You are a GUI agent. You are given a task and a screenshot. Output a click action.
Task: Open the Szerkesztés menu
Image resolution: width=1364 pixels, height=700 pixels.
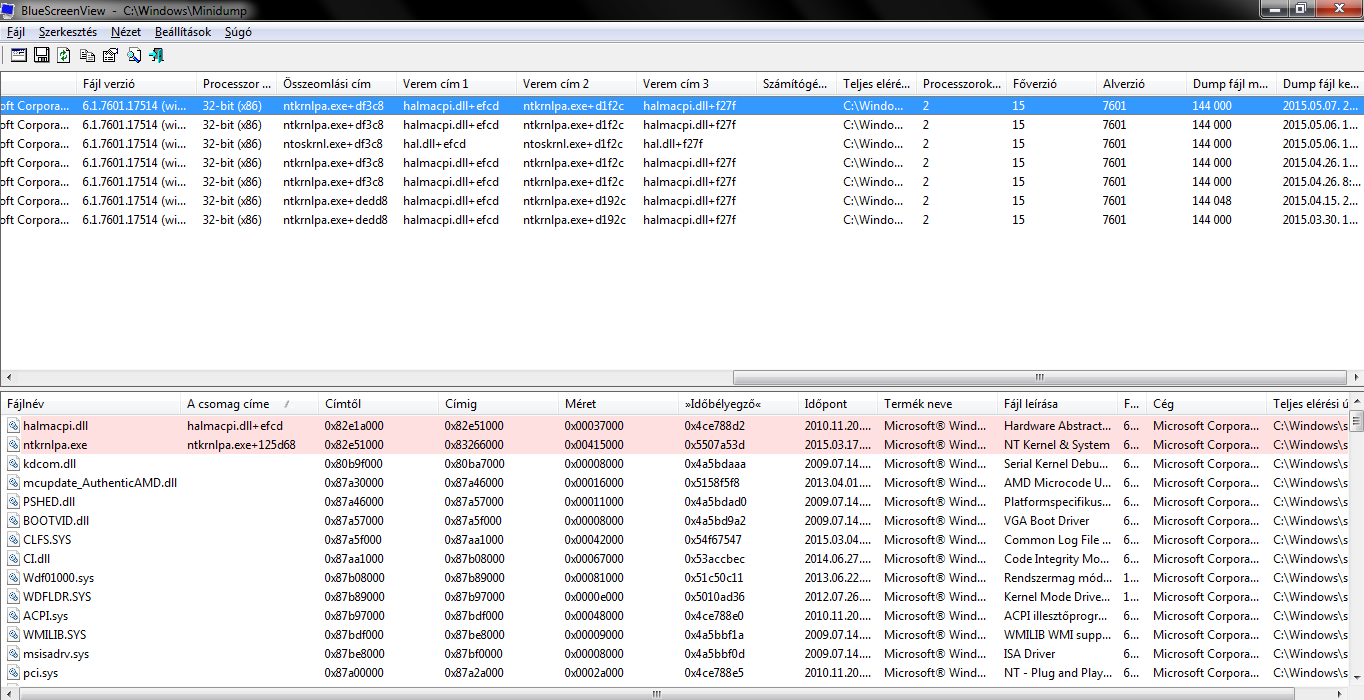tap(68, 32)
